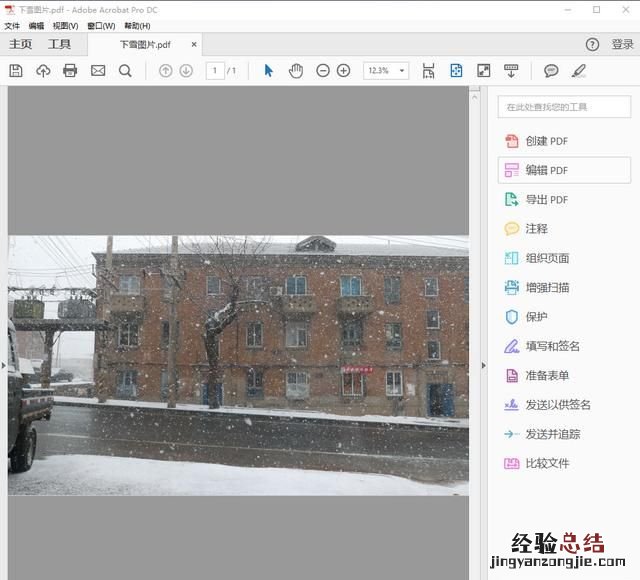Image resolution: width=640 pixels, height=580 pixels.
Task: Send file by email envelope icon
Action: coord(98,71)
